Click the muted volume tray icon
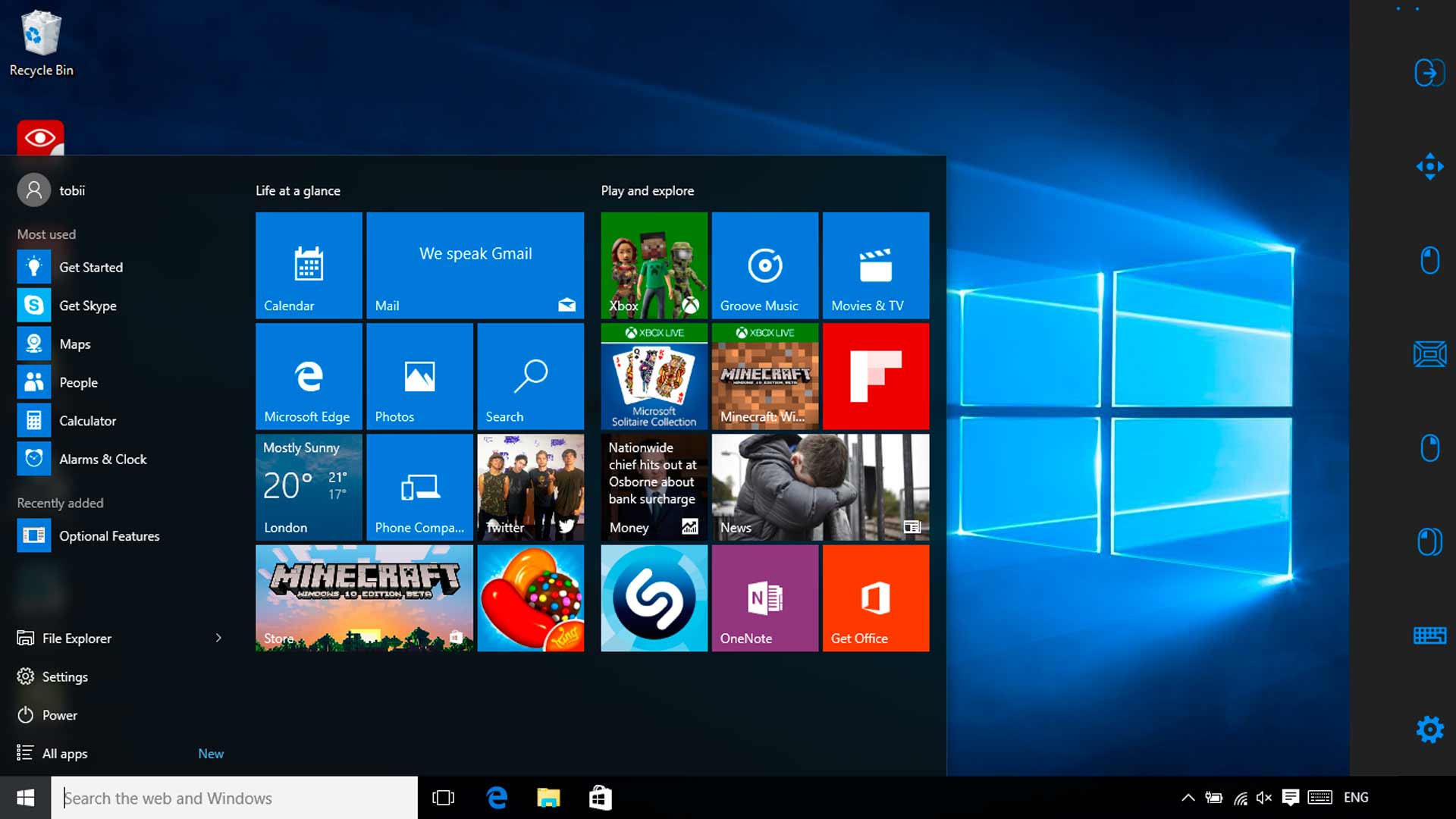 point(1263,798)
